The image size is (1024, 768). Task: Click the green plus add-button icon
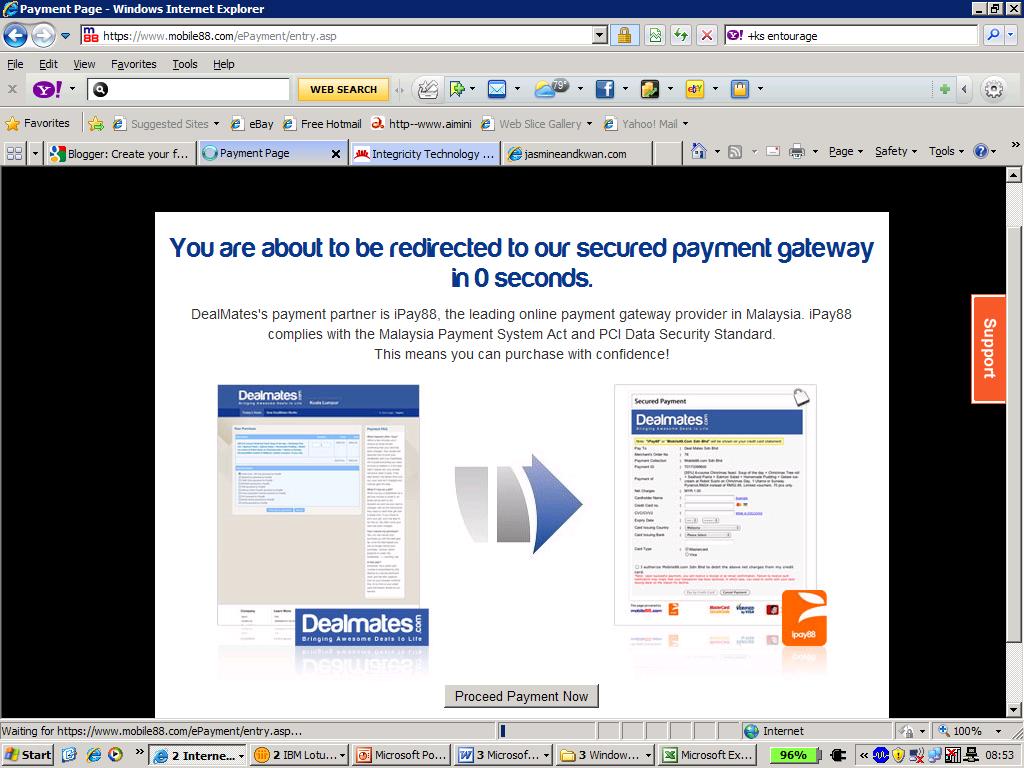pos(944,89)
